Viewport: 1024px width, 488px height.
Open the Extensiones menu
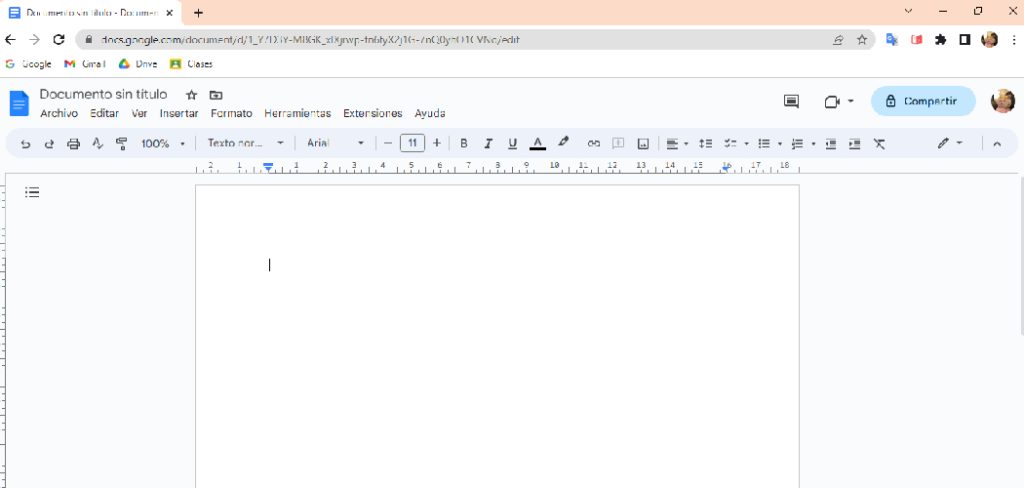pos(373,114)
